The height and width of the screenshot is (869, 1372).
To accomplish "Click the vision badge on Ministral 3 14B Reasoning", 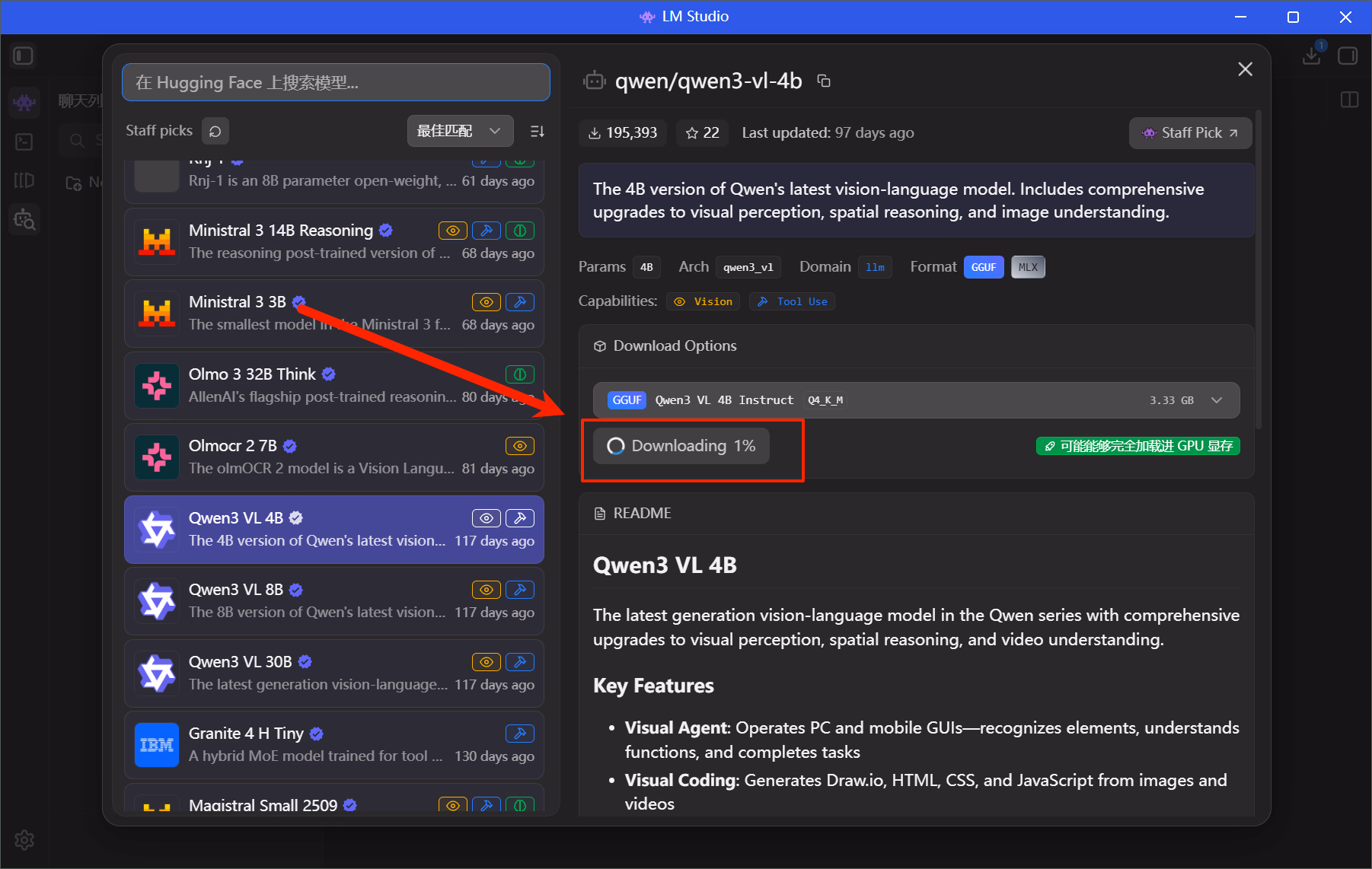I will tap(453, 231).
